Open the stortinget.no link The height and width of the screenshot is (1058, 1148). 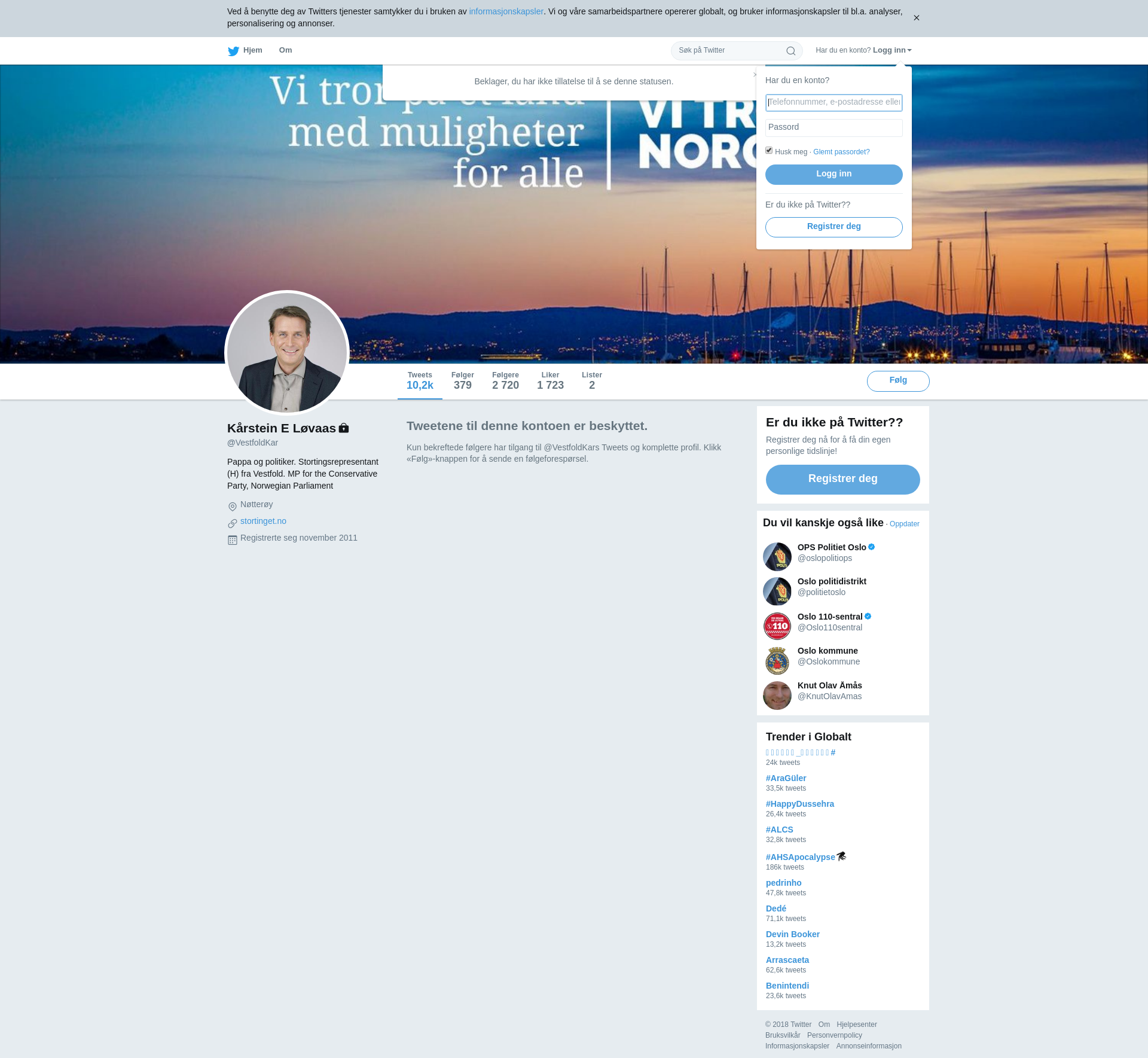tap(263, 521)
